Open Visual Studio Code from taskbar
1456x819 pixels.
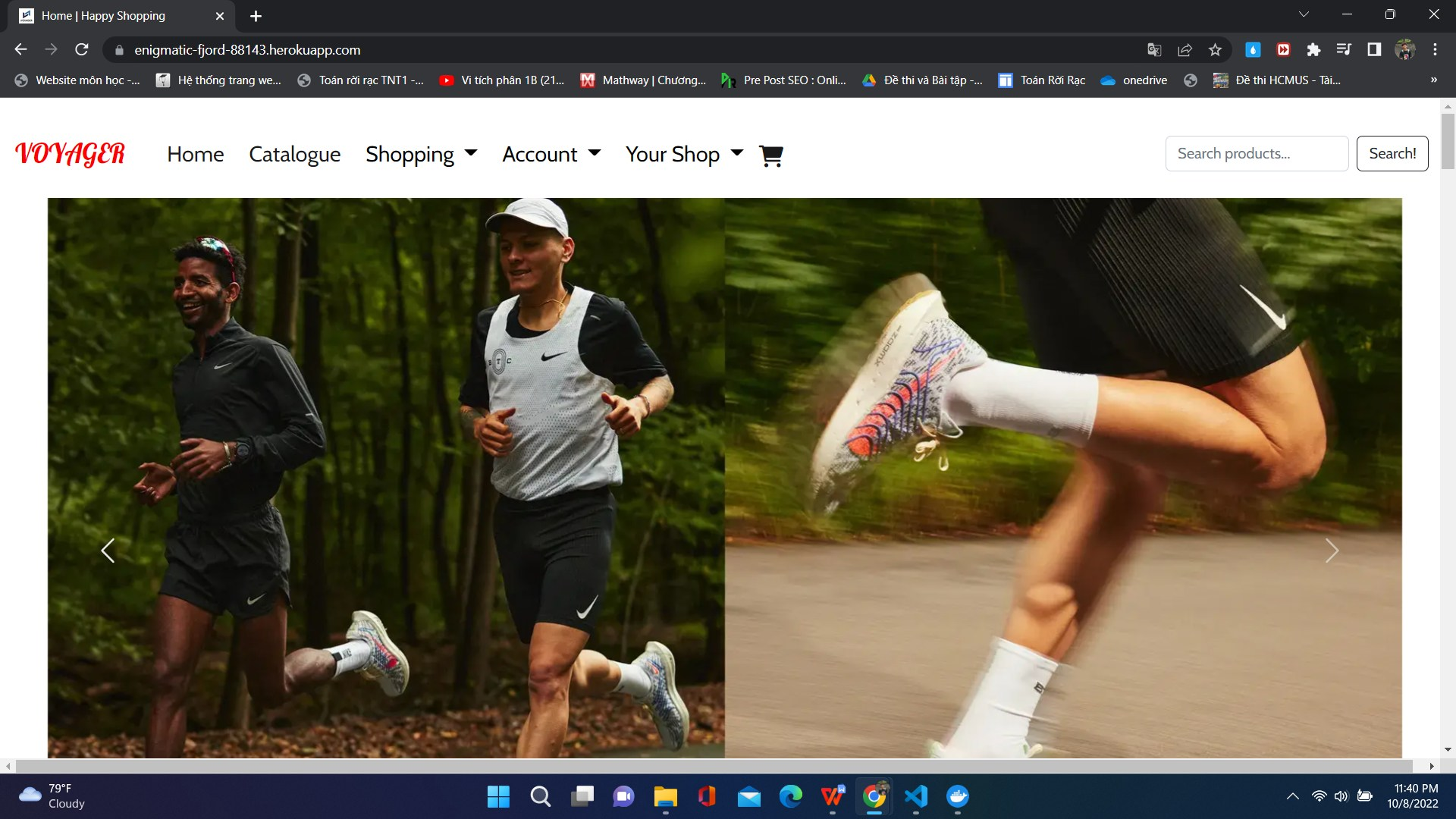tap(916, 796)
